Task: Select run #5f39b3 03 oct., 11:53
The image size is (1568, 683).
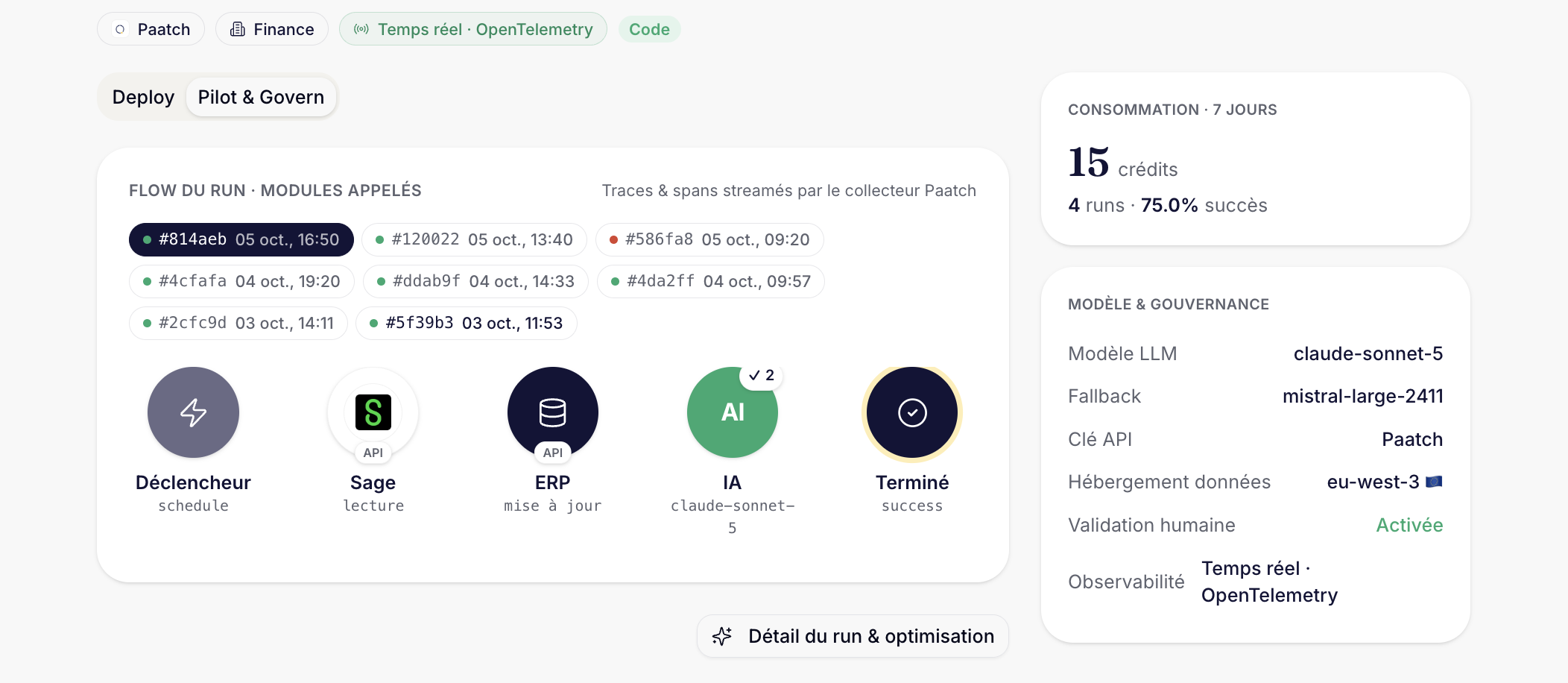Action: tap(467, 323)
